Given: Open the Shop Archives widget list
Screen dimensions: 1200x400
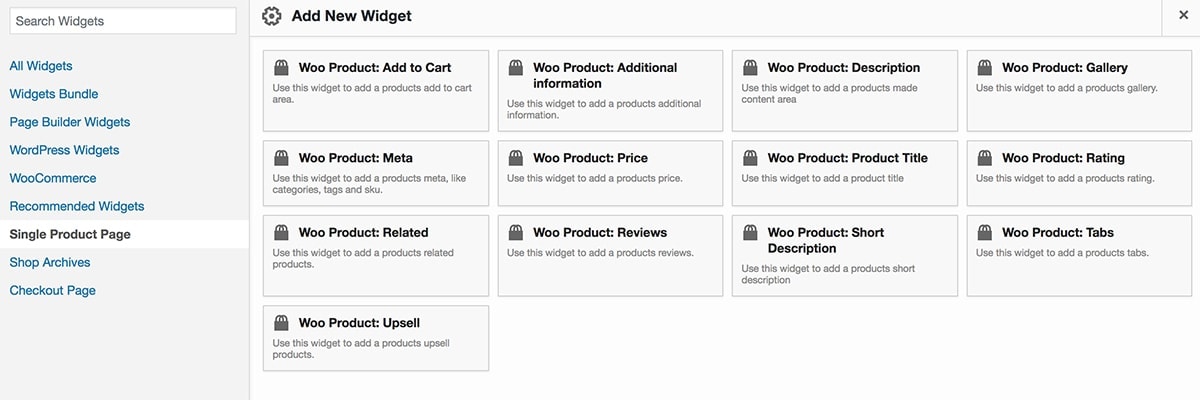Looking at the screenshot, I should coord(50,262).
